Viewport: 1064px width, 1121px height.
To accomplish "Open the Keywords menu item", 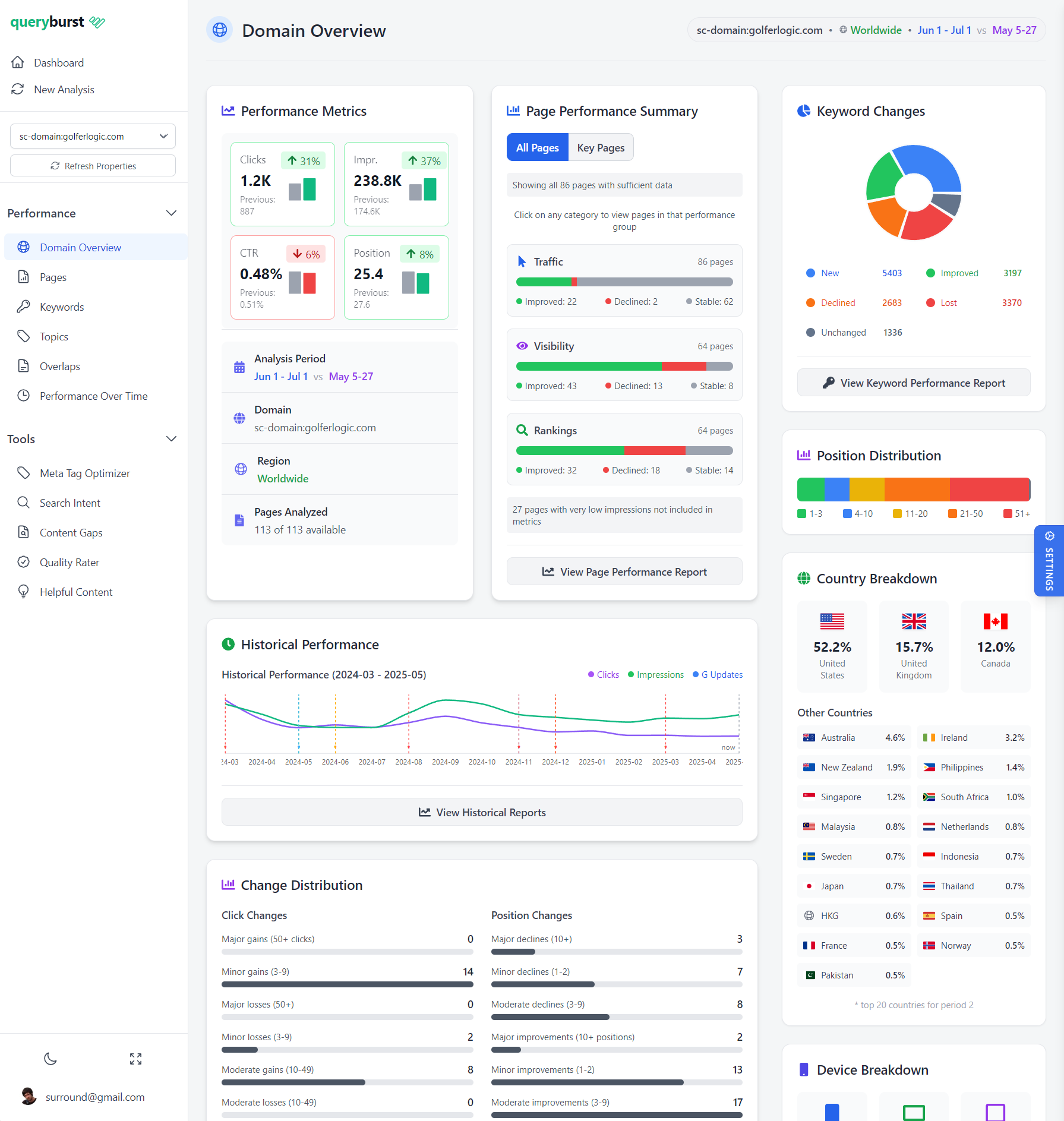I will tap(96, 307).
